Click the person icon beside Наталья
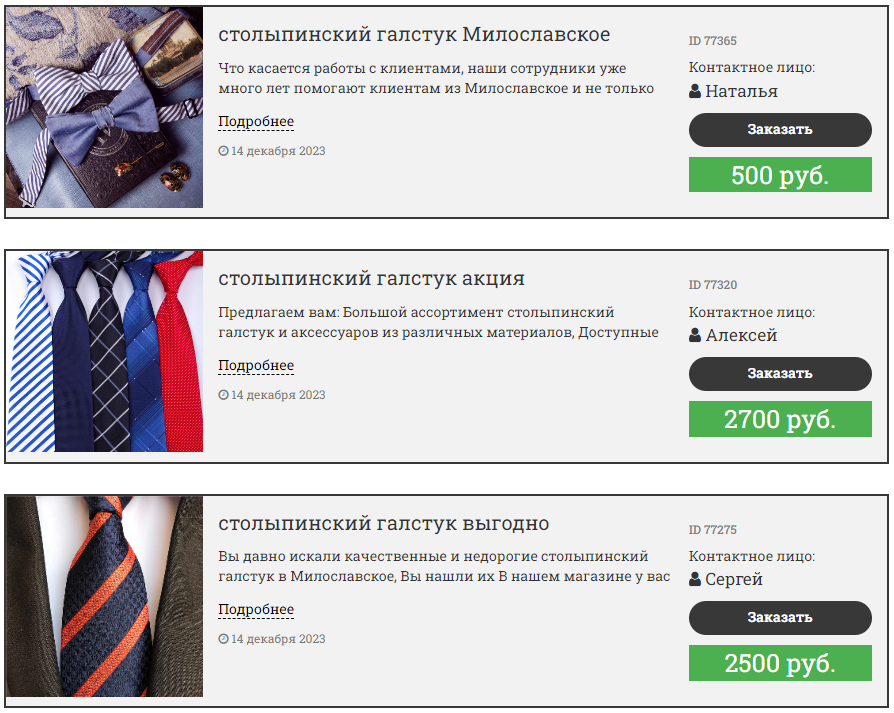This screenshot has width=894, height=713. coord(694,91)
